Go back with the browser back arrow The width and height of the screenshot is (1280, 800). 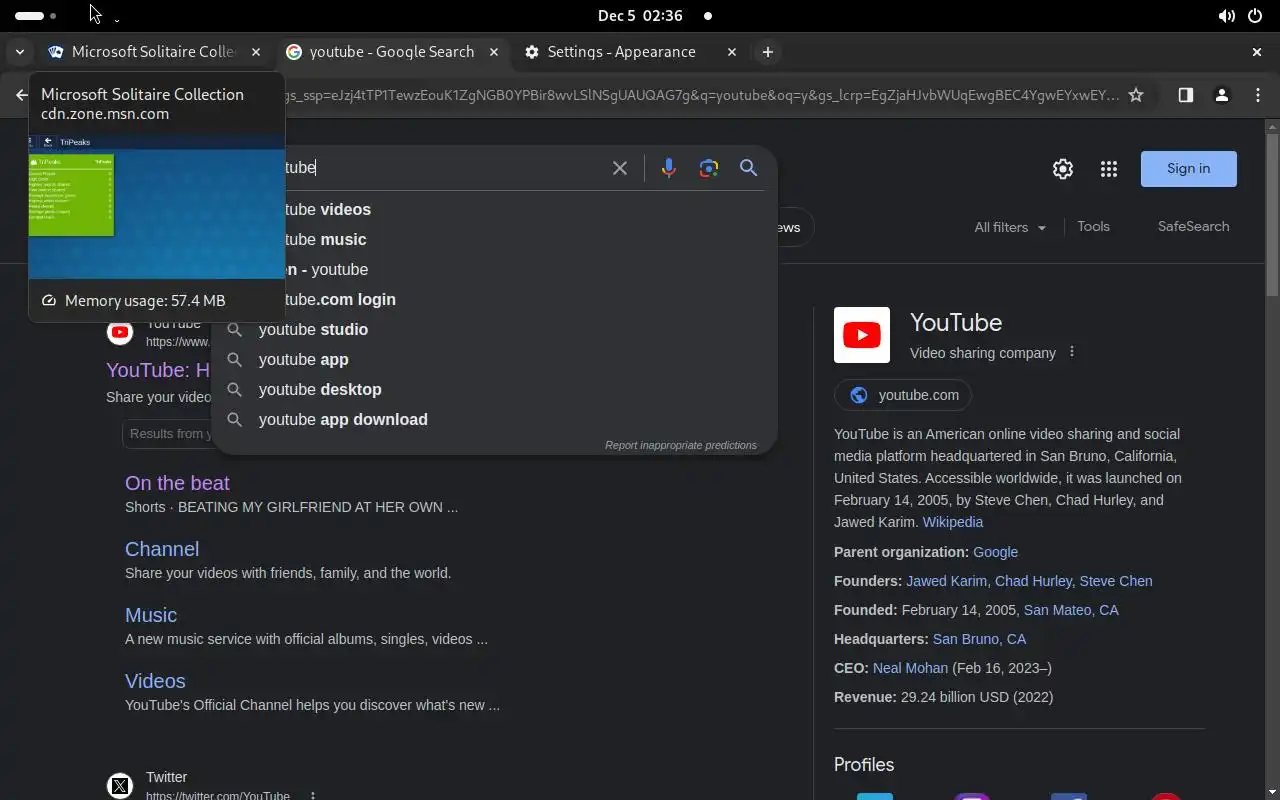pyautogui.click(x=21, y=95)
